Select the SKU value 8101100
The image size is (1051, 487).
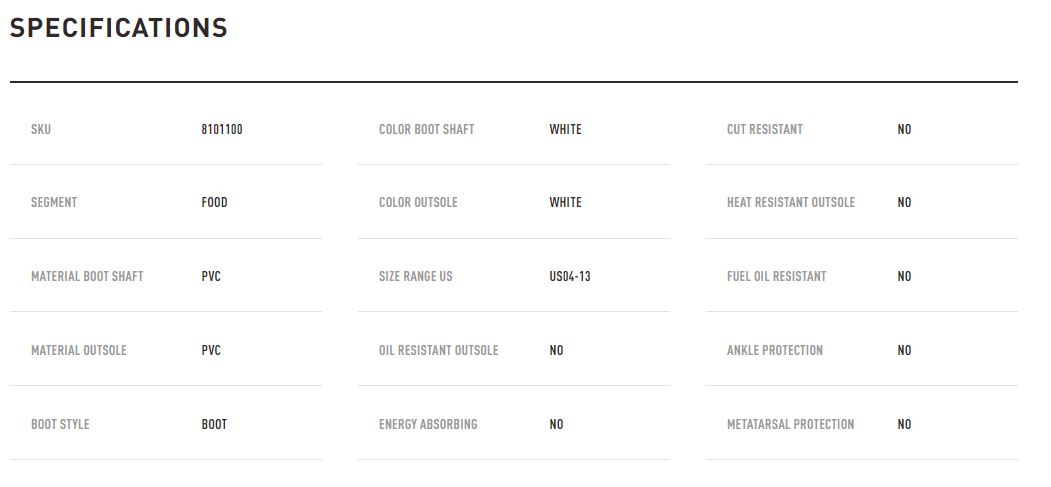point(222,129)
